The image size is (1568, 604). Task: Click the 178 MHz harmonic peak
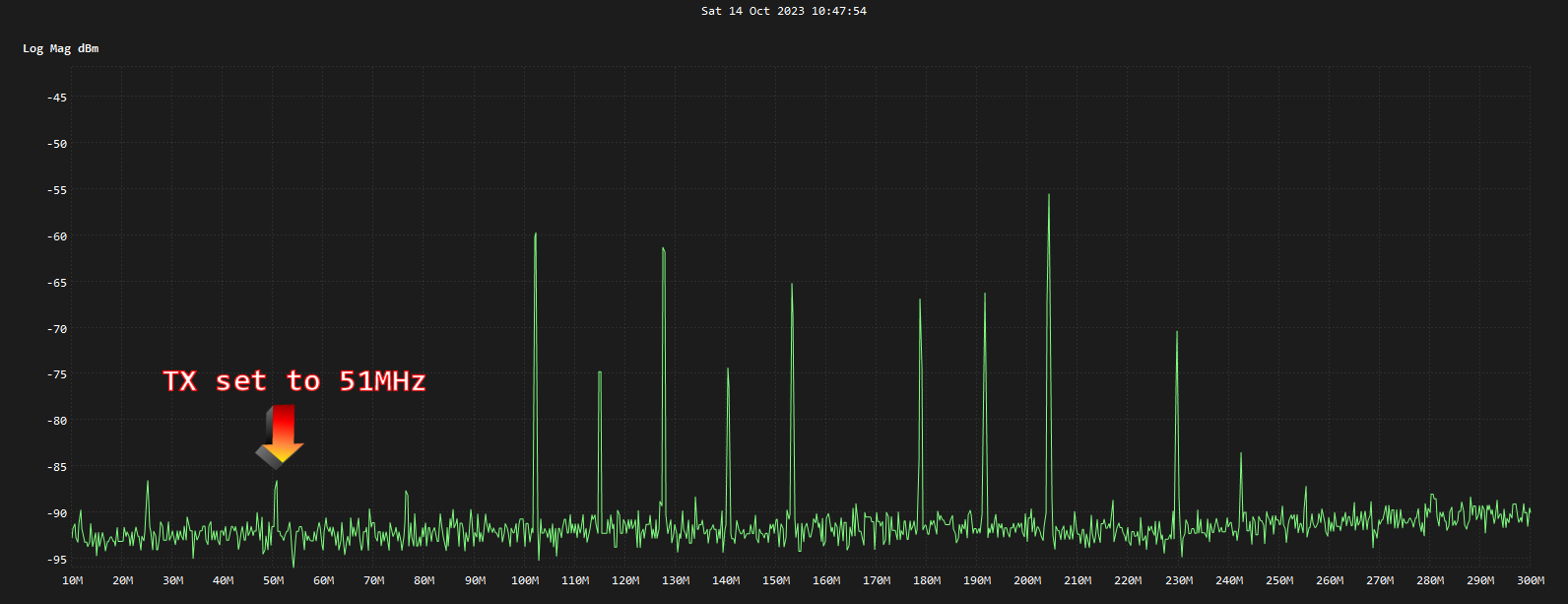pos(920,301)
